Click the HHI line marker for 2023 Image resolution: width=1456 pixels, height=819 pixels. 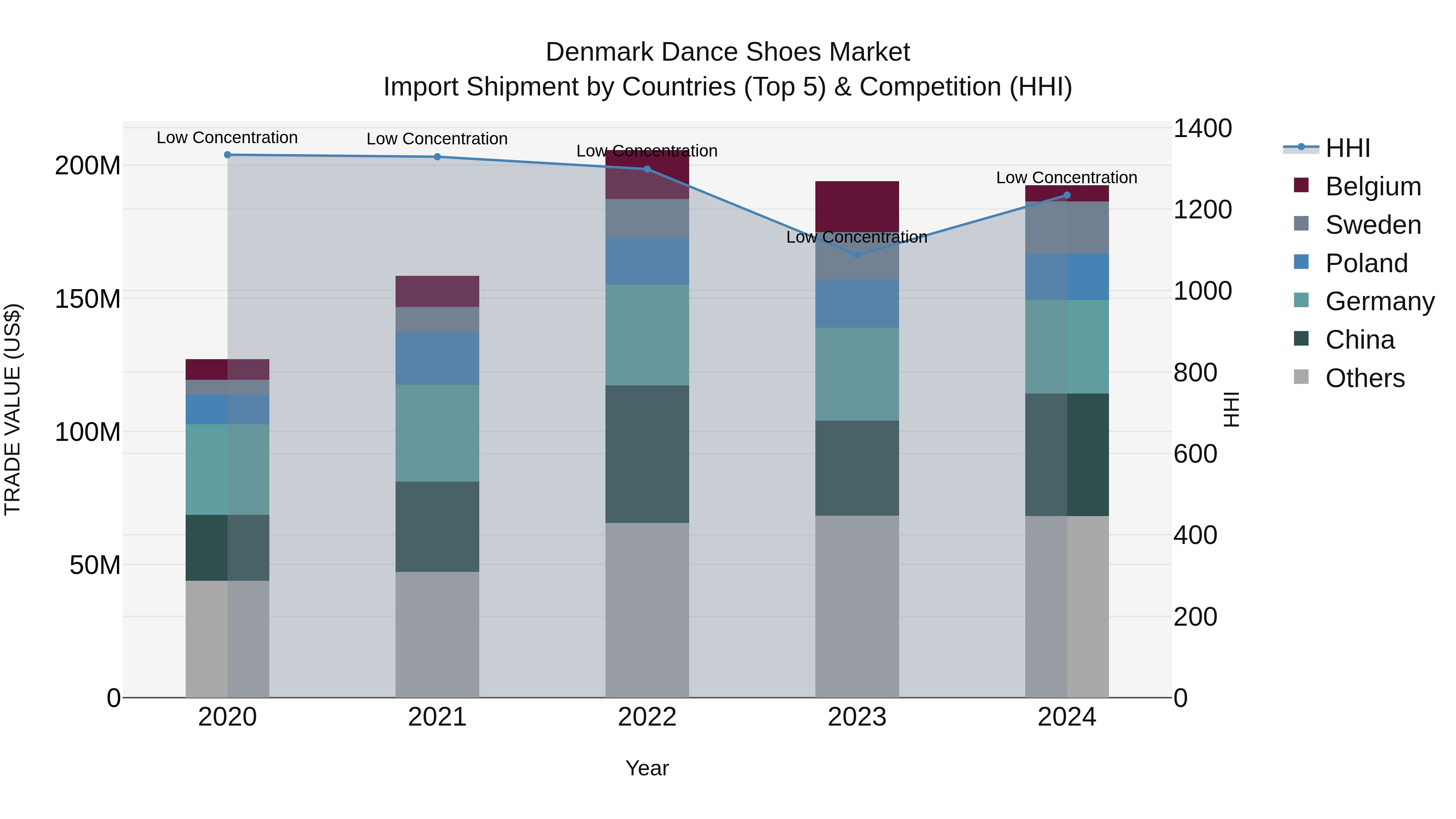[x=857, y=255]
